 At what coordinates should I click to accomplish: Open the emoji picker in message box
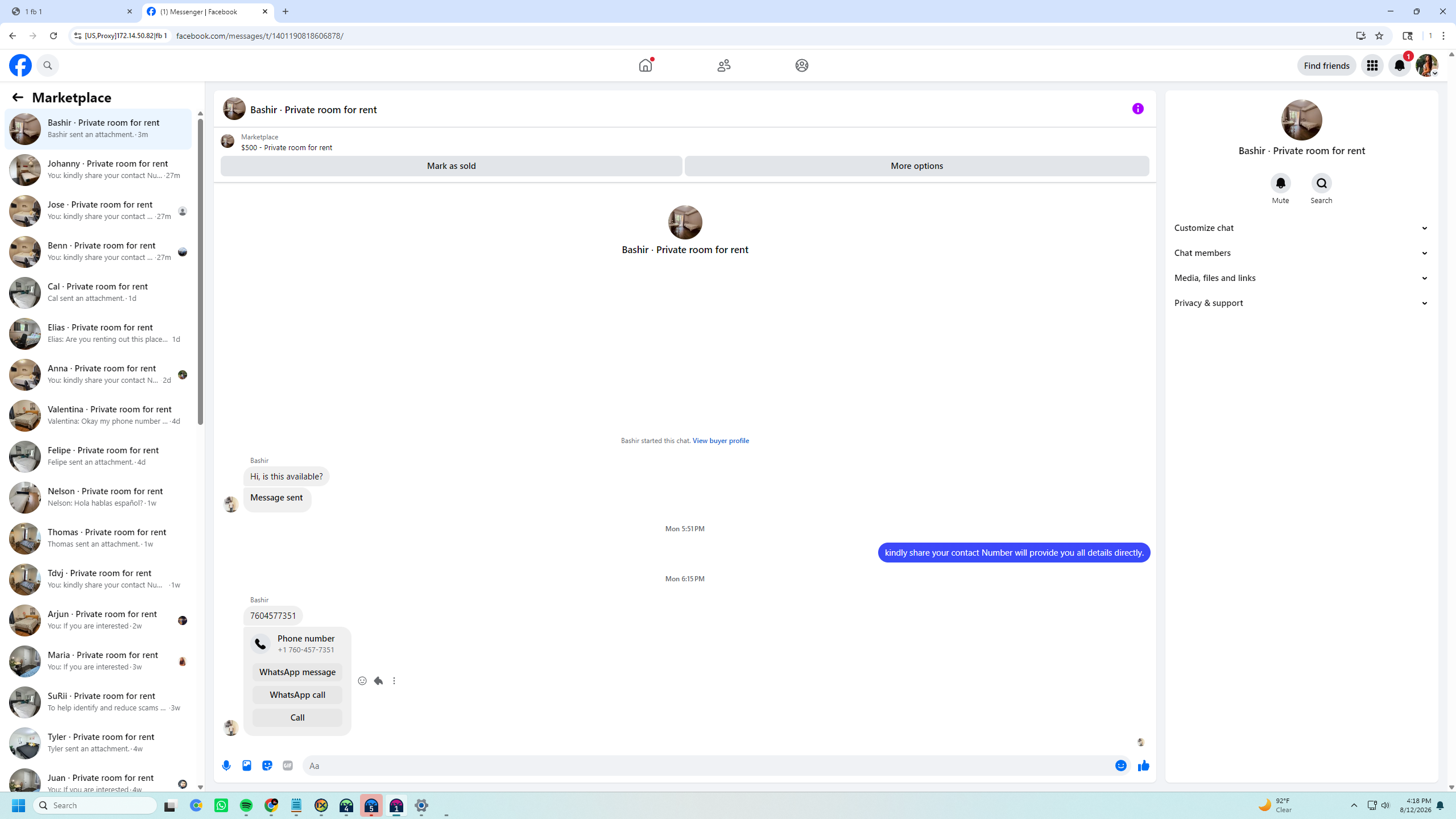1120,766
